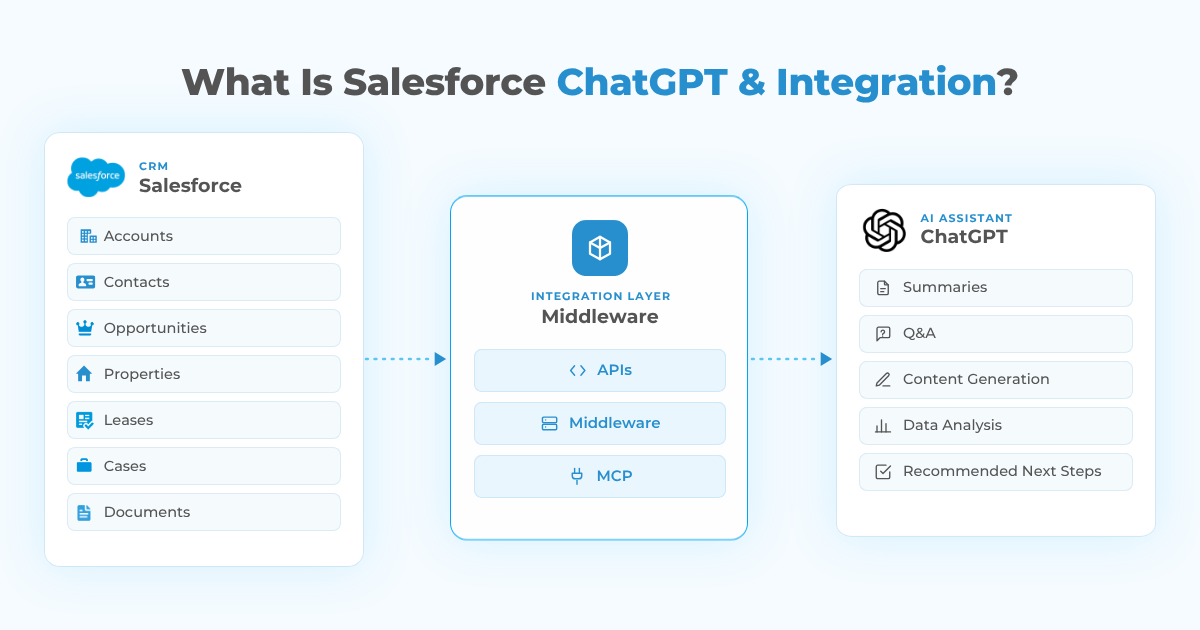1200x630 pixels.
Task: Click the Opportunities crown icon
Action: [x=85, y=328]
